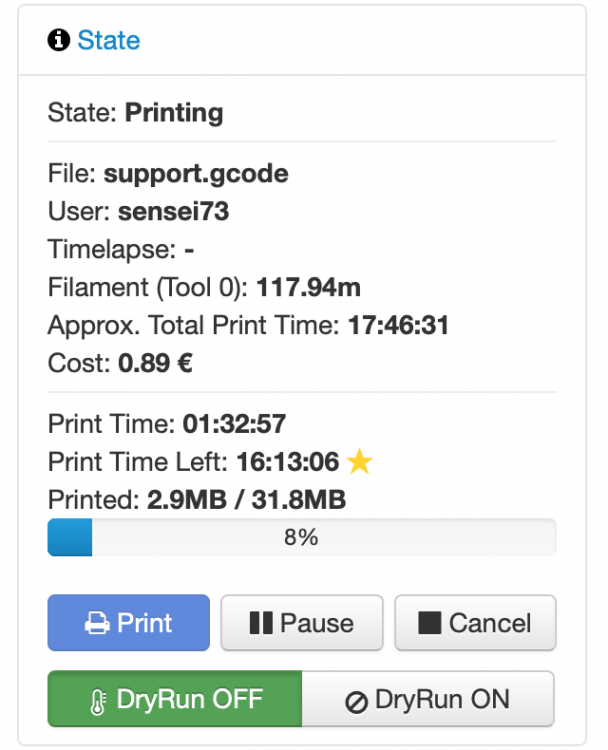This screenshot has width=608, height=750.
Task: Click the printer icon on Print button
Action: [x=97, y=623]
